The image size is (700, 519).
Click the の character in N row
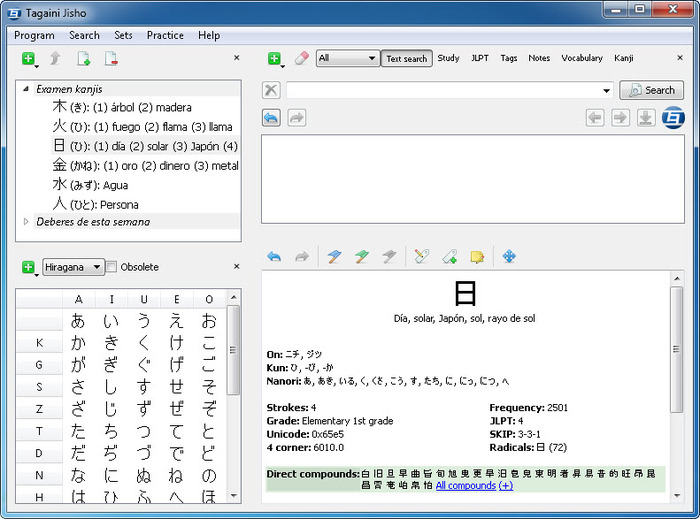209,475
